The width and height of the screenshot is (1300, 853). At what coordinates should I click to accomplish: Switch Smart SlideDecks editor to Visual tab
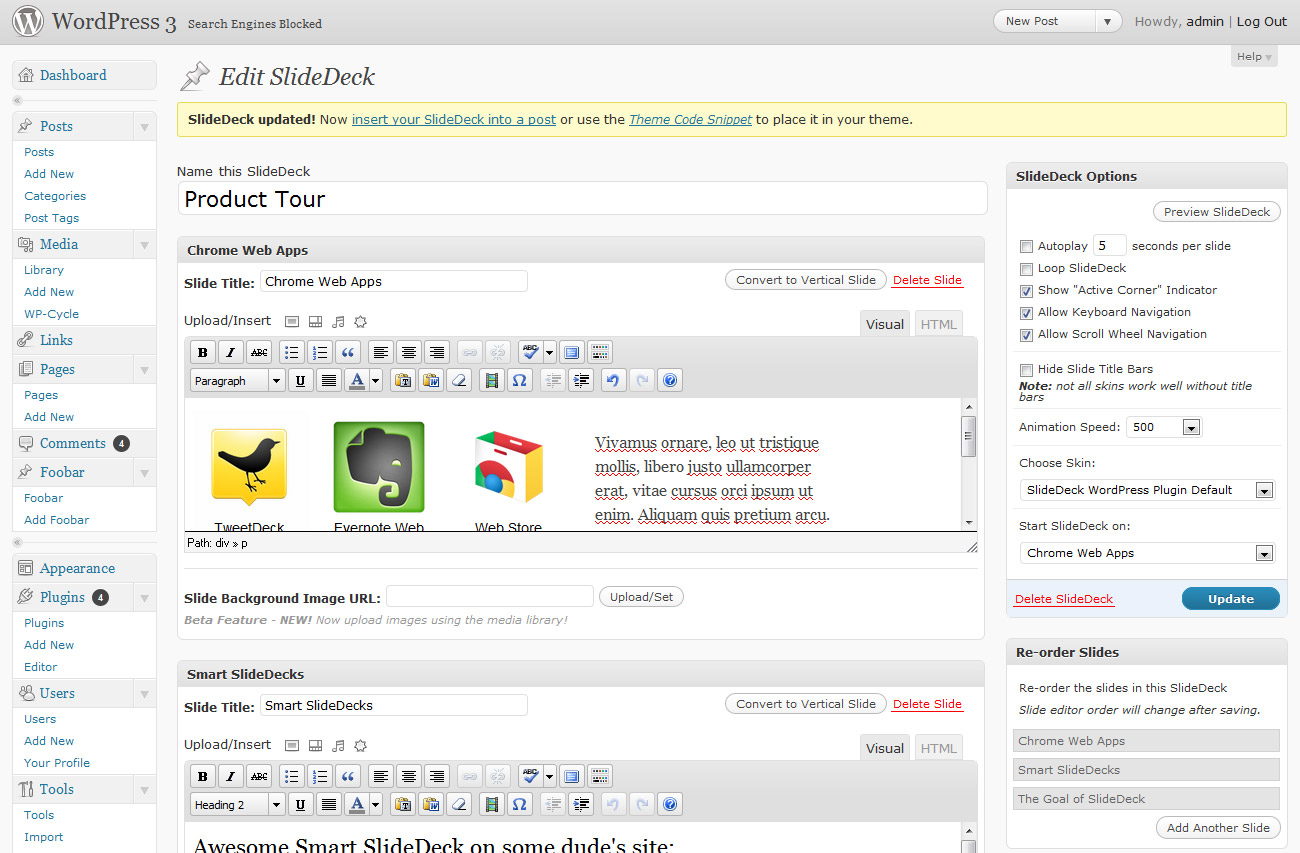tap(885, 748)
